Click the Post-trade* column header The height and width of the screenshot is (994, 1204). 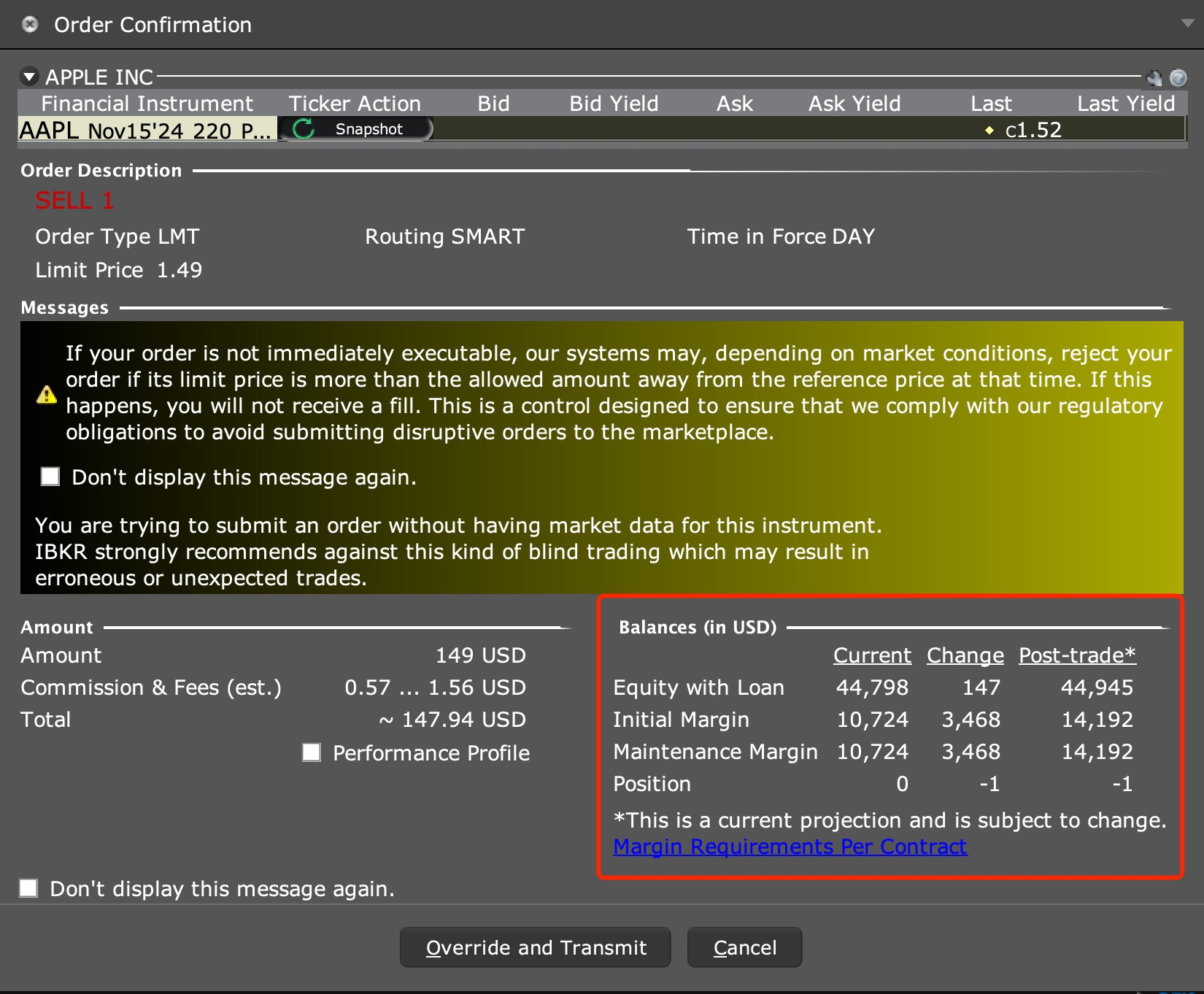[1077, 655]
